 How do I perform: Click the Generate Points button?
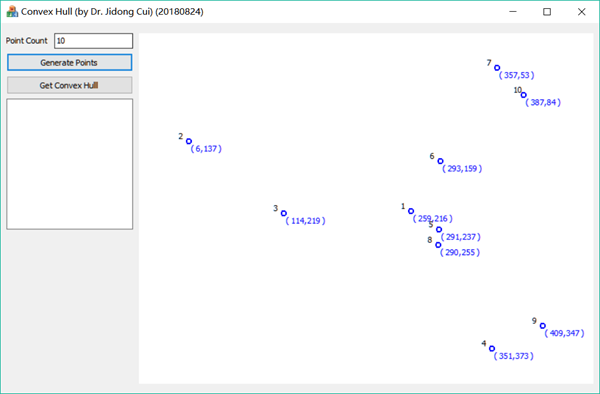69,62
